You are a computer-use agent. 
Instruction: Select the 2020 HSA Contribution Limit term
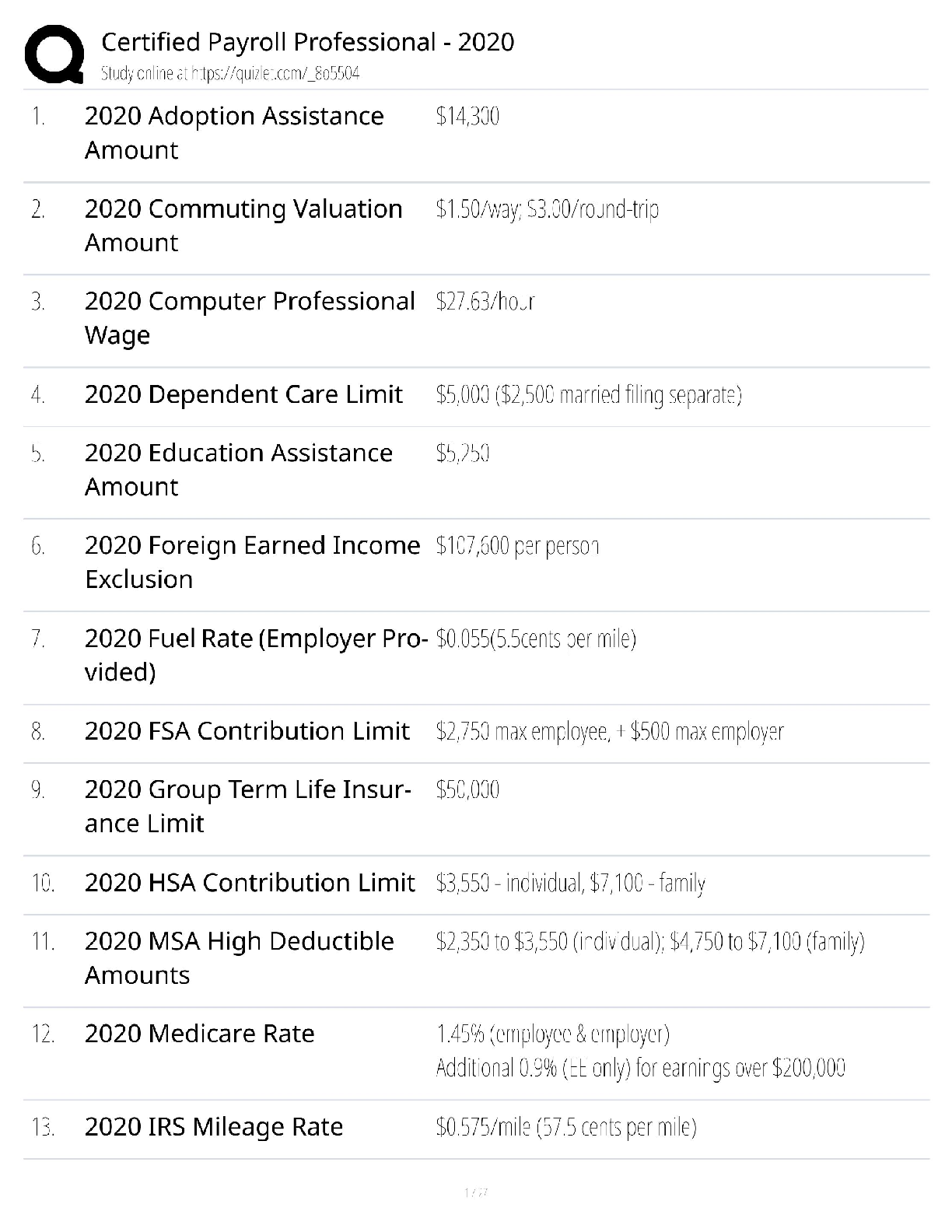pyautogui.click(x=250, y=884)
